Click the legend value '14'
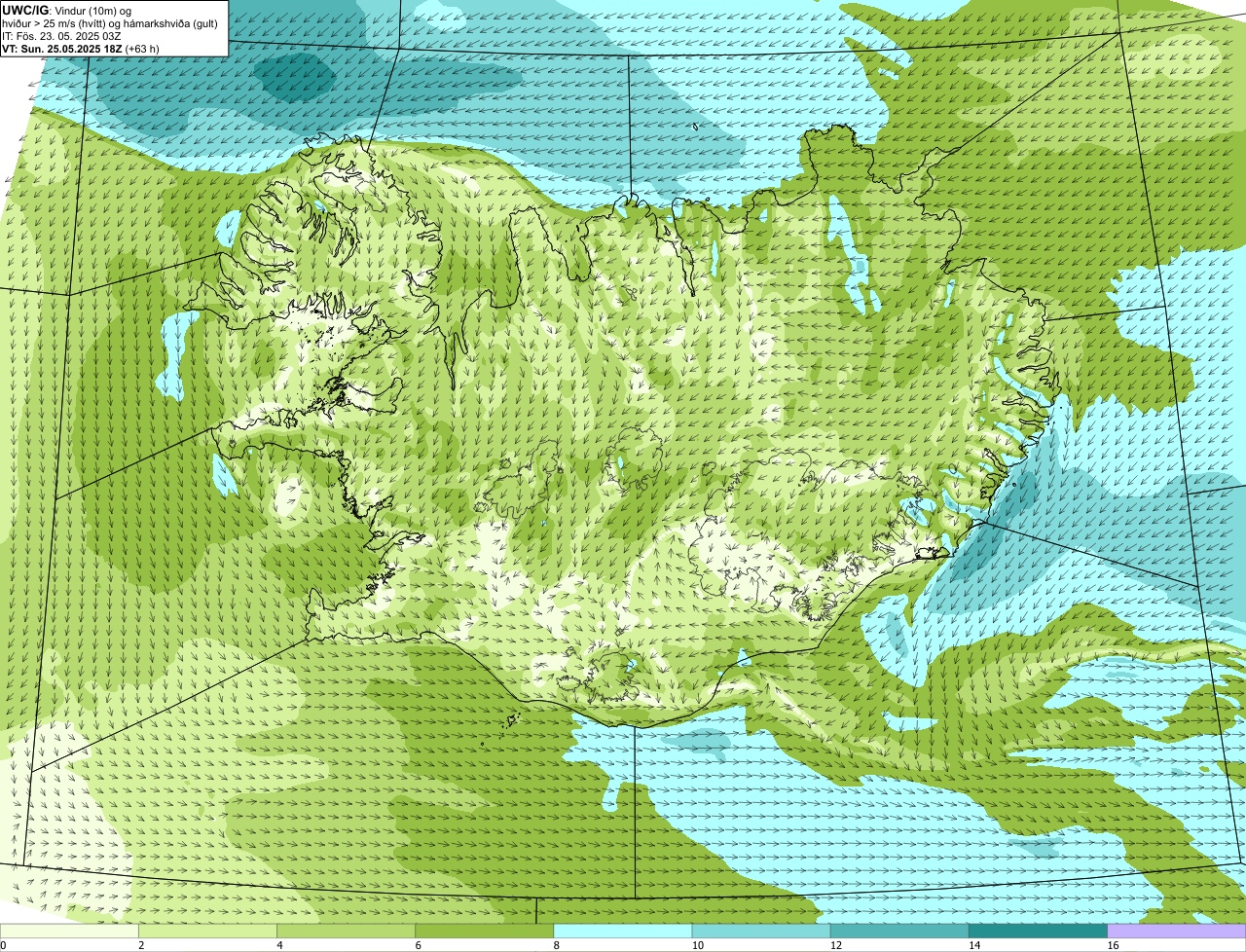Screen dimensions: 1246x952 (x=973, y=945)
